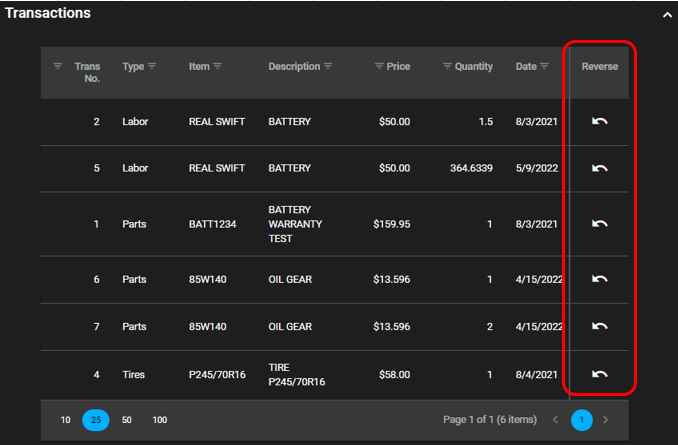Set page size to 100 items
This screenshot has height=445, width=678.
160,420
